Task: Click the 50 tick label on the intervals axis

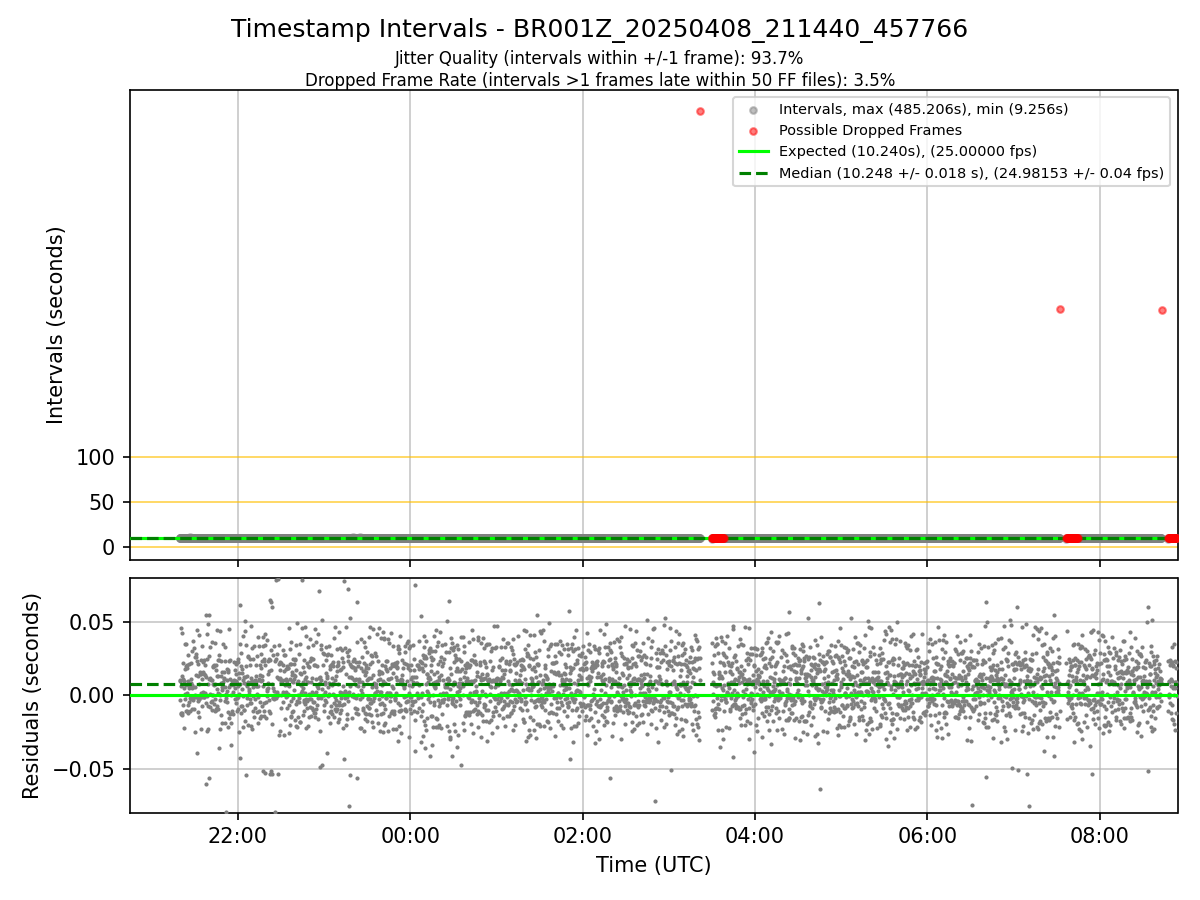Action: pos(100,503)
